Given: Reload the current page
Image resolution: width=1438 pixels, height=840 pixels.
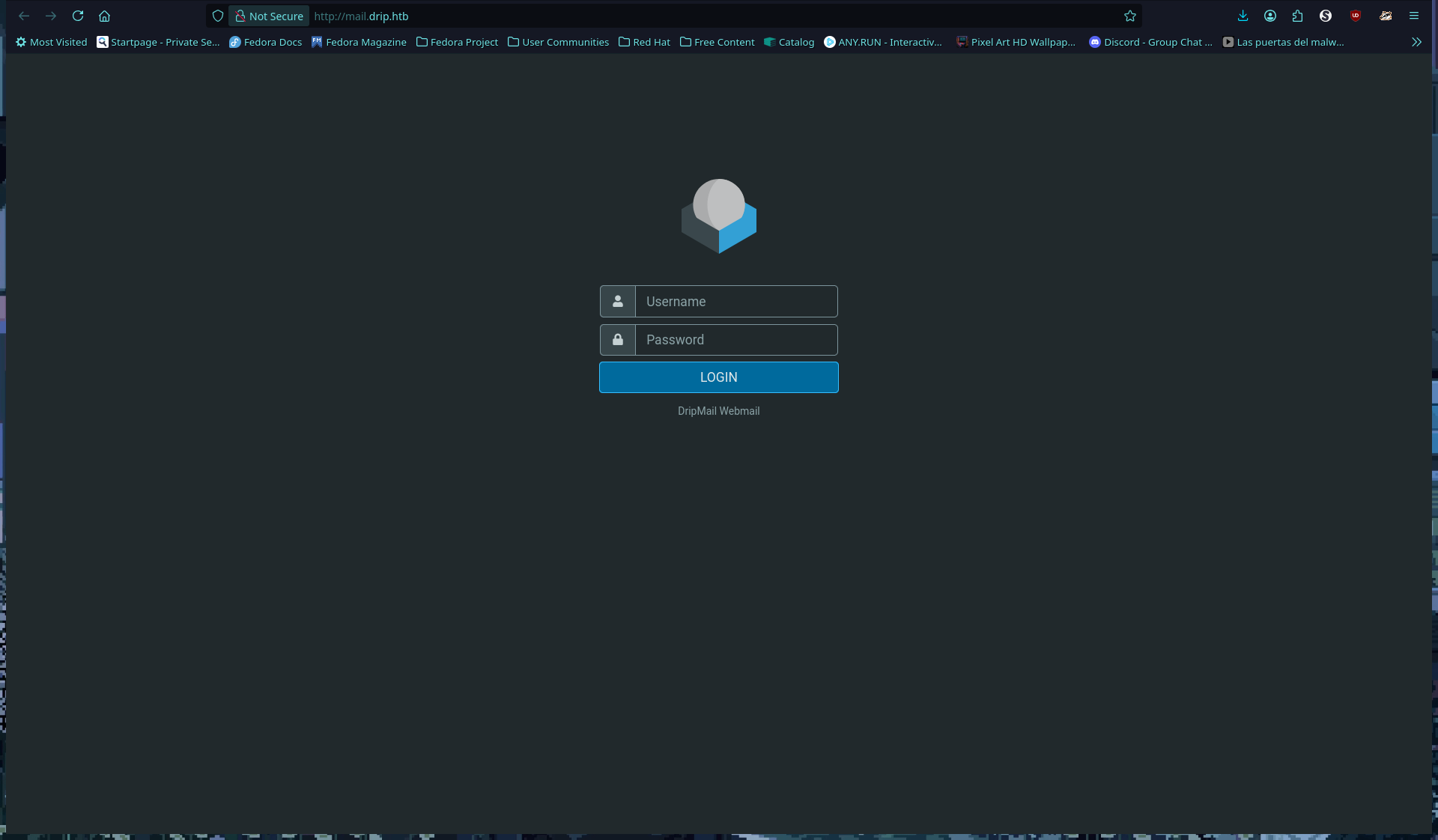Looking at the screenshot, I should 78,16.
